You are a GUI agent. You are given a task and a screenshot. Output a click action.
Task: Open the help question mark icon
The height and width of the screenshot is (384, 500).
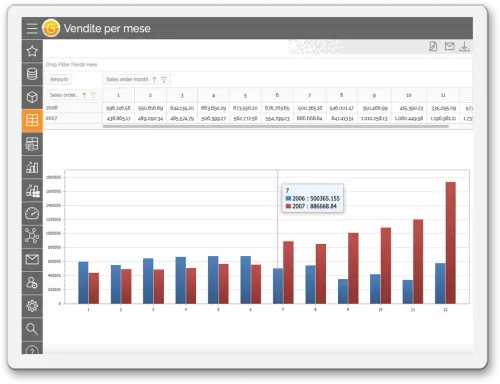(x=32, y=349)
